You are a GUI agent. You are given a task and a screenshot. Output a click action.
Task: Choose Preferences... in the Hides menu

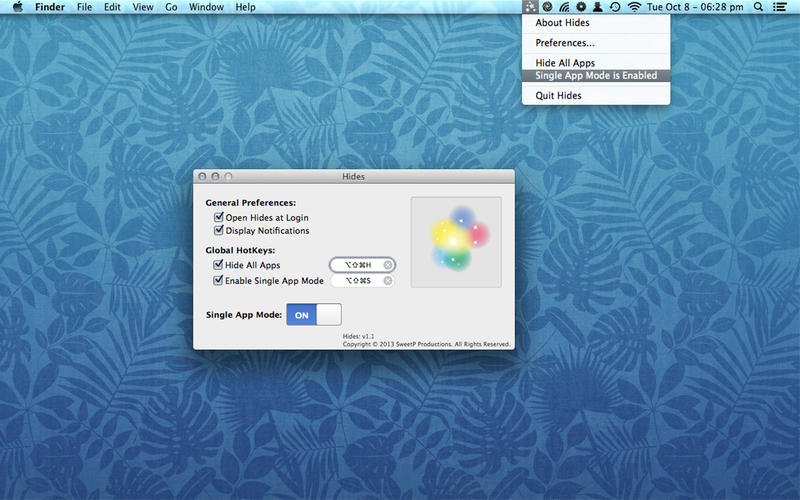click(565, 43)
